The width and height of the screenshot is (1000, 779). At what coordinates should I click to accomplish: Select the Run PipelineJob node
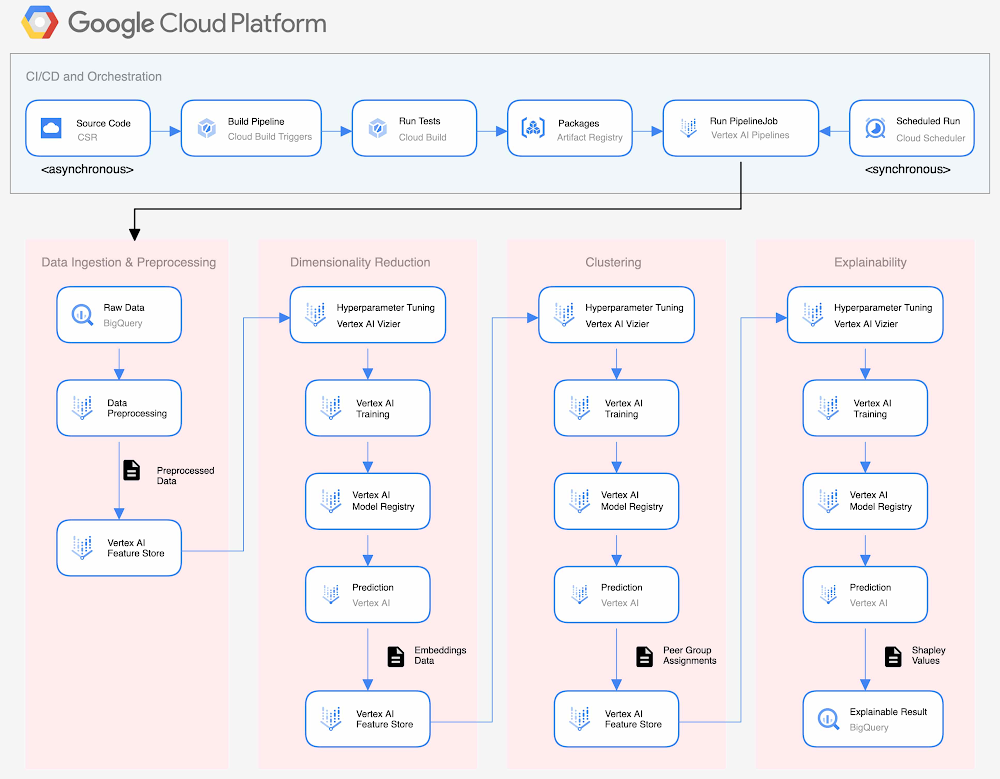pos(741,128)
